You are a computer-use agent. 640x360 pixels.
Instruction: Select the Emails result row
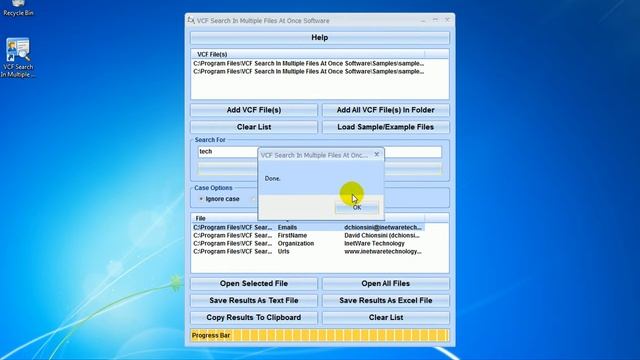click(308, 227)
